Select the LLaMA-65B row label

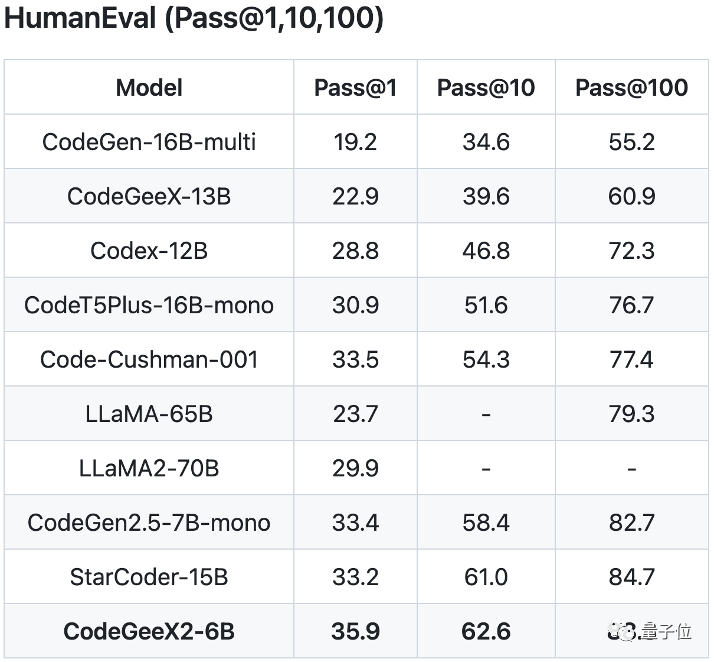[x=149, y=414]
